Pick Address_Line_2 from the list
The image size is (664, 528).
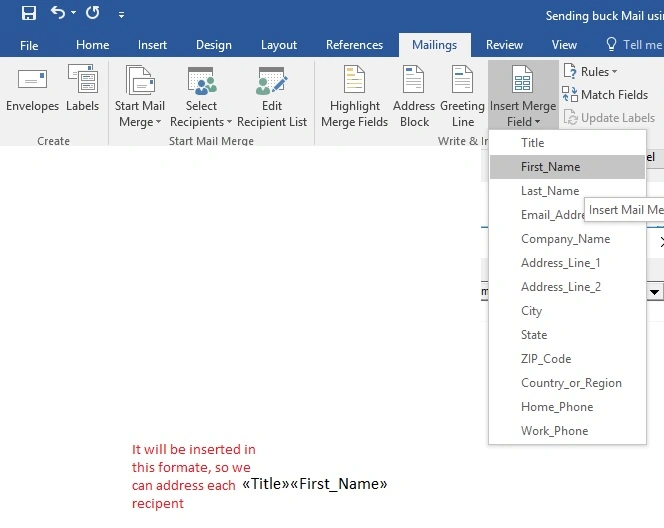pyautogui.click(x=567, y=287)
